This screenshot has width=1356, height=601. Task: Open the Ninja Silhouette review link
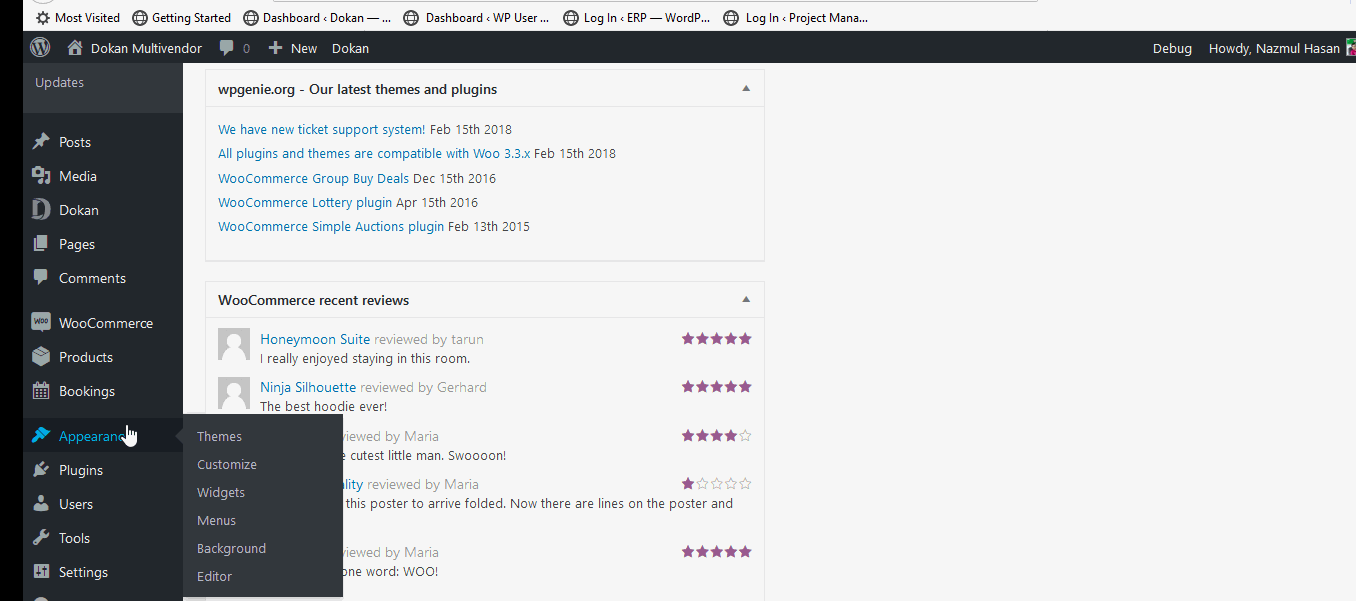point(308,387)
